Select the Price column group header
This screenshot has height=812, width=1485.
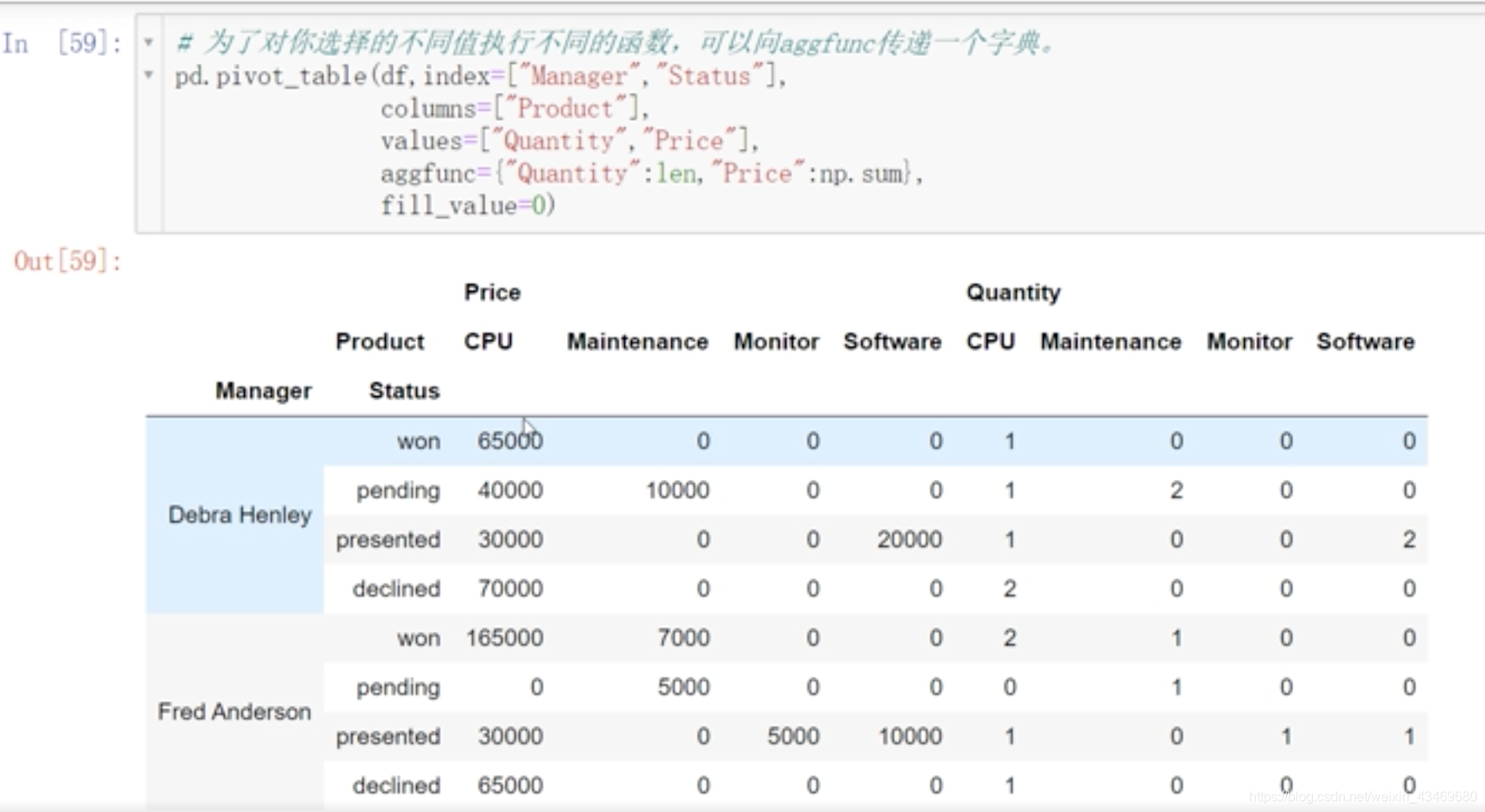pos(492,292)
